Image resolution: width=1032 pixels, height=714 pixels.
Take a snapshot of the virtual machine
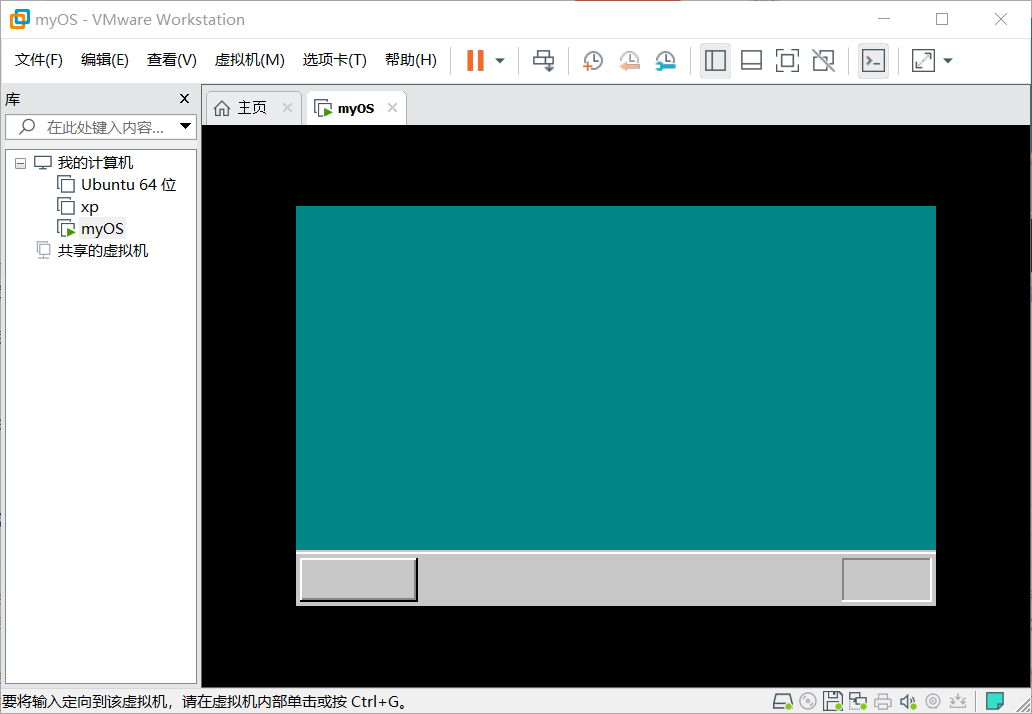[592, 61]
